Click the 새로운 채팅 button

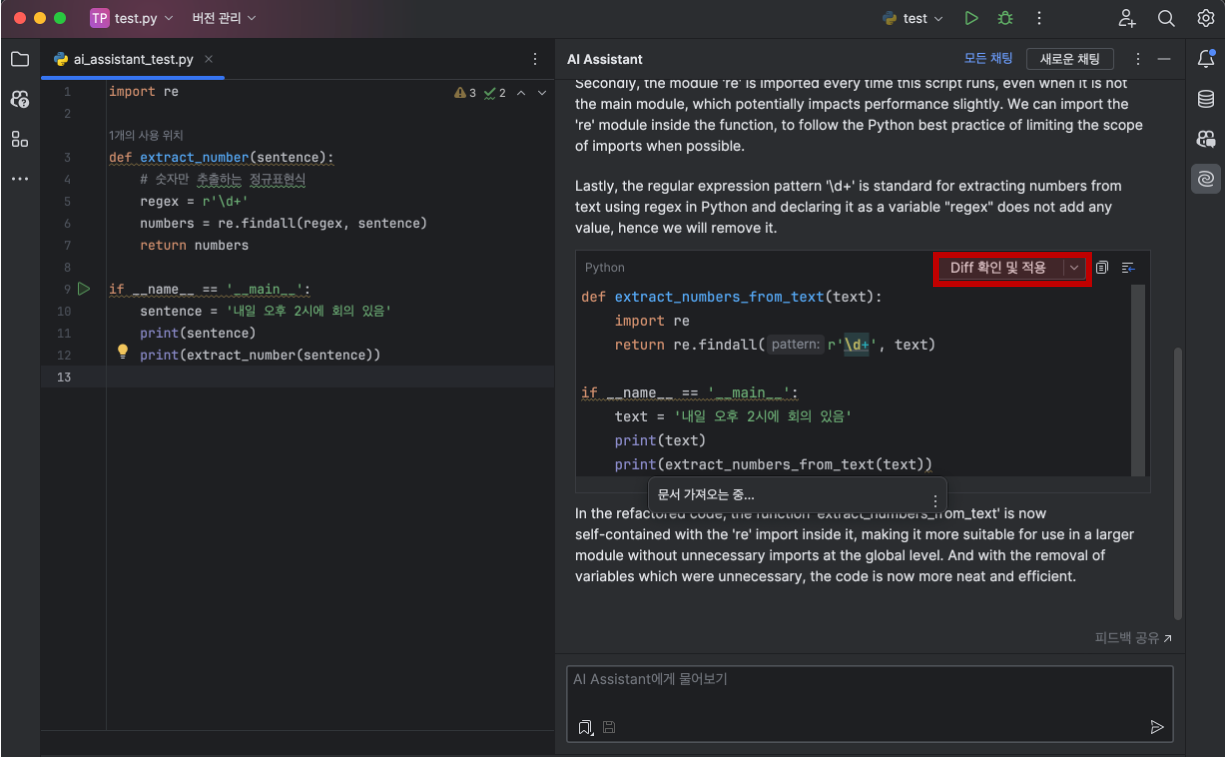point(1070,59)
